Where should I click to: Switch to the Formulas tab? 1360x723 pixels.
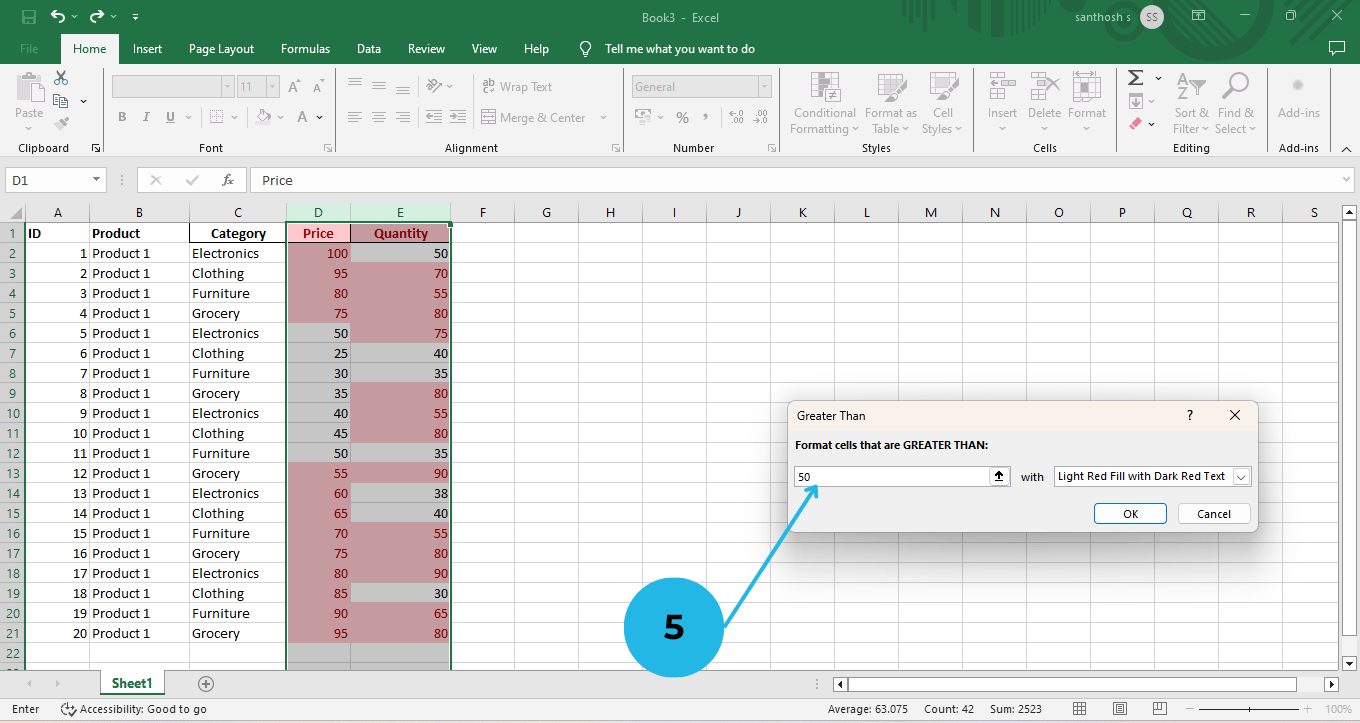tap(305, 49)
